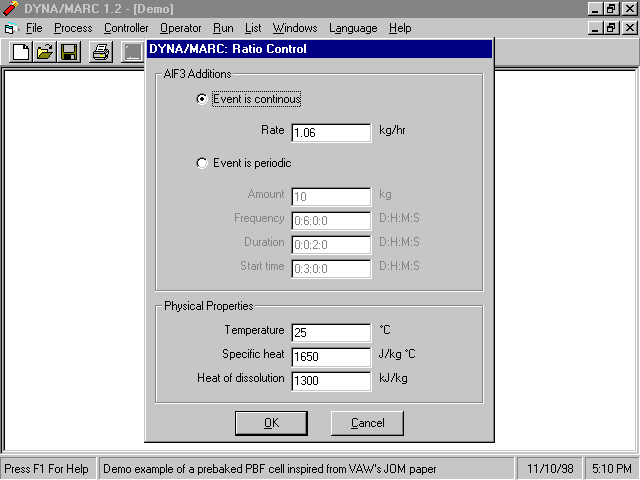Click the Temperature input field

pyautogui.click(x=331, y=333)
